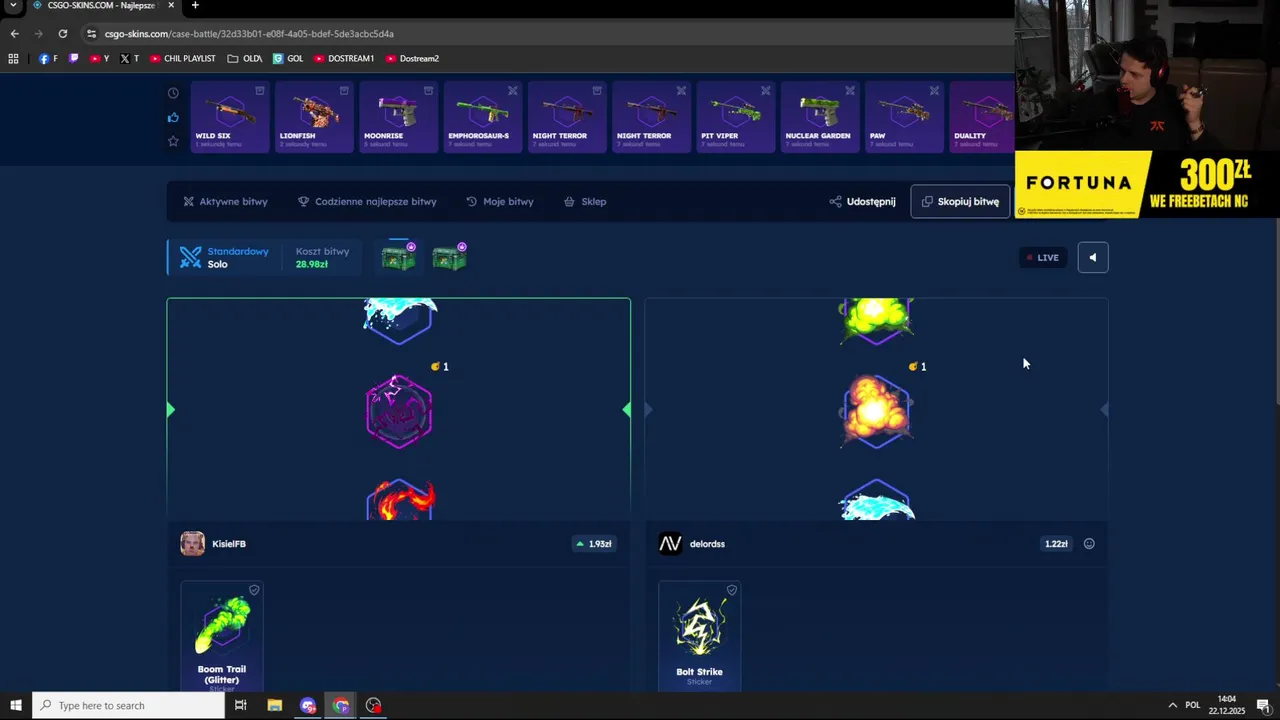Click the 1.93zł total badge
This screenshot has width=1280, height=720.
pos(594,544)
